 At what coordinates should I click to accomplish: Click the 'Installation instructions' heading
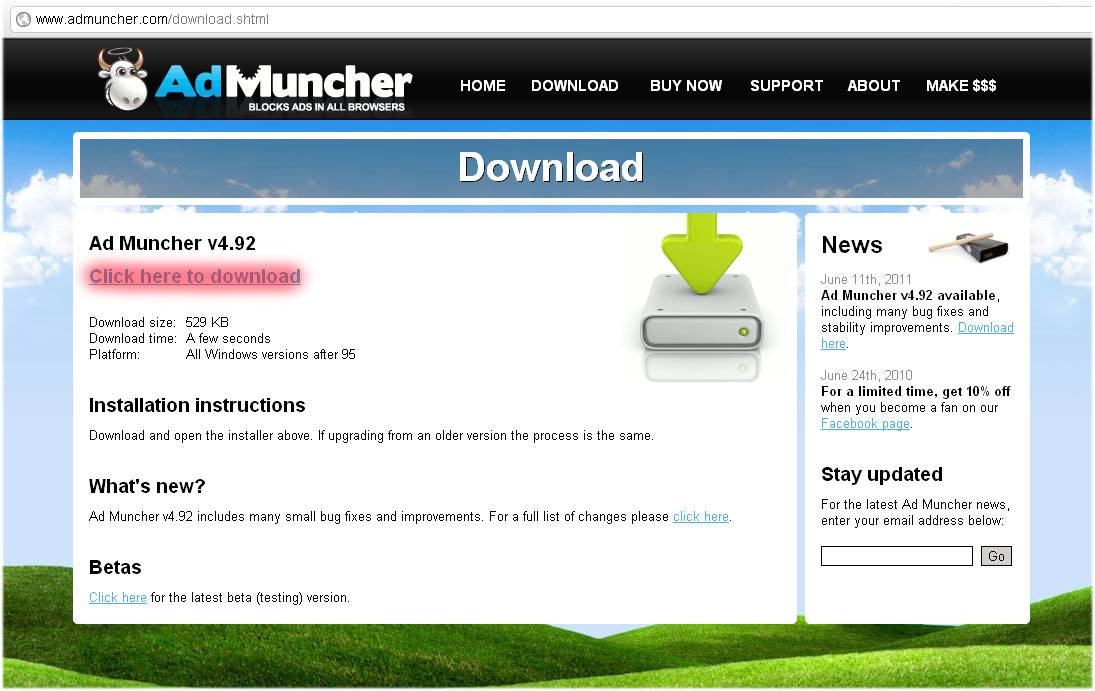coord(197,405)
